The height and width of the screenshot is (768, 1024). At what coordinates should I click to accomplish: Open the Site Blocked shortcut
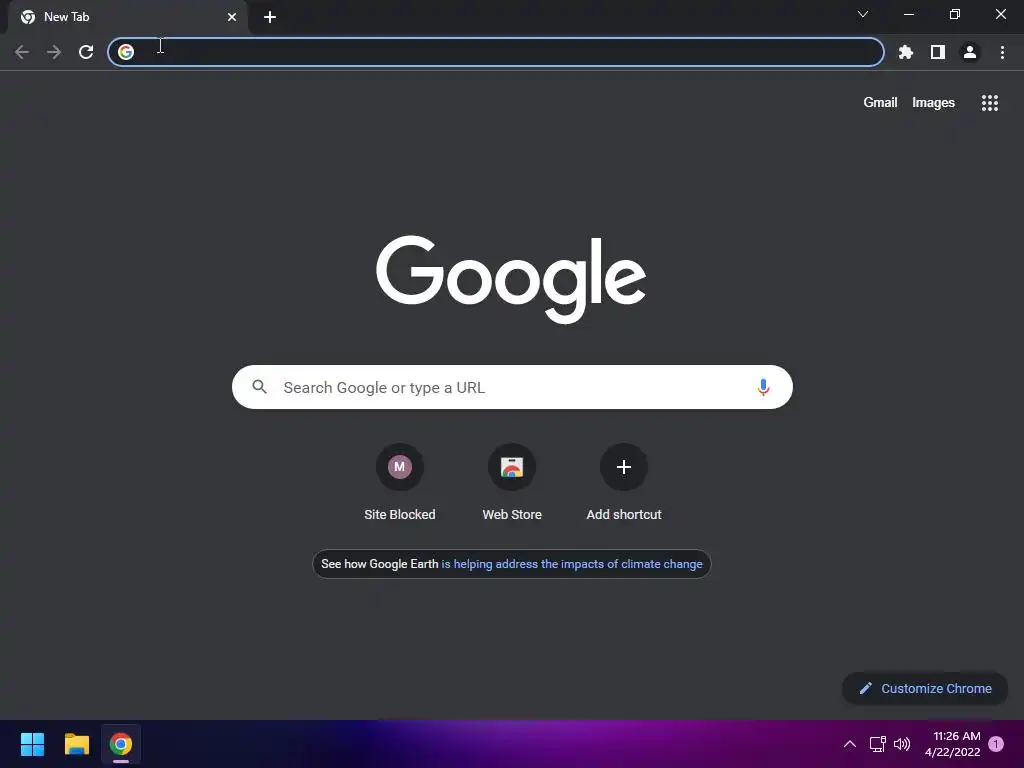[400, 482]
